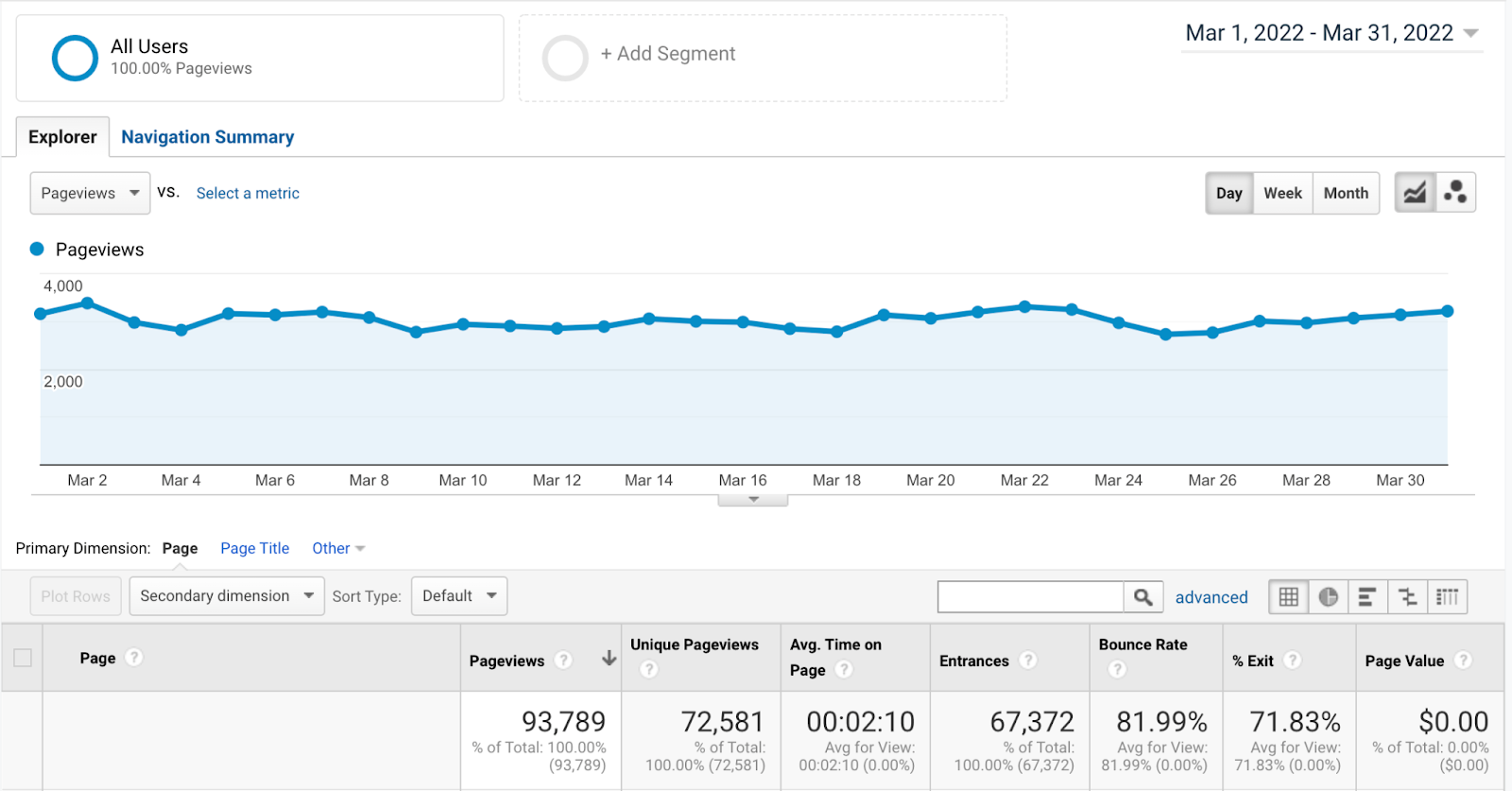Open the date range picker

point(1332,33)
